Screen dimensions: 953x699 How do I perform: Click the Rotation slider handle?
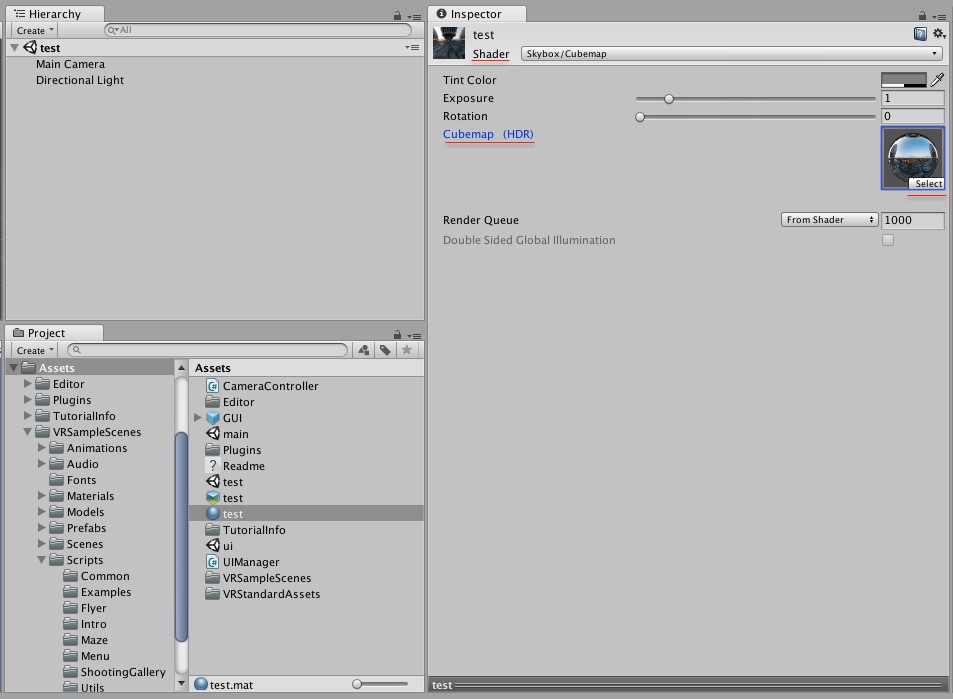click(x=639, y=117)
